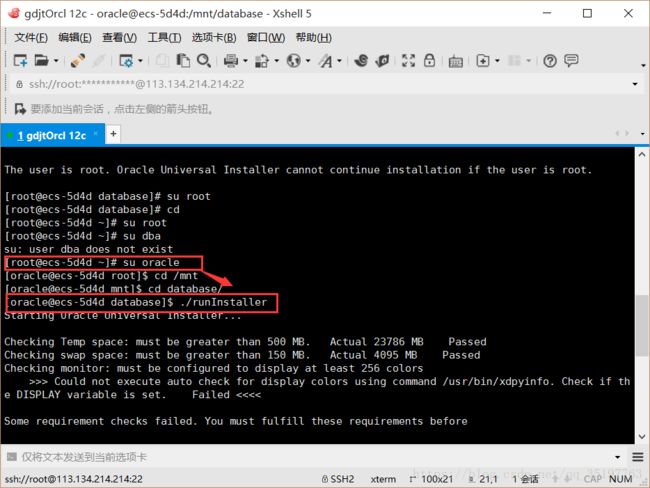The image size is (650, 488).
Task: Click the New session toolbar icon
Action: [20, 61]
